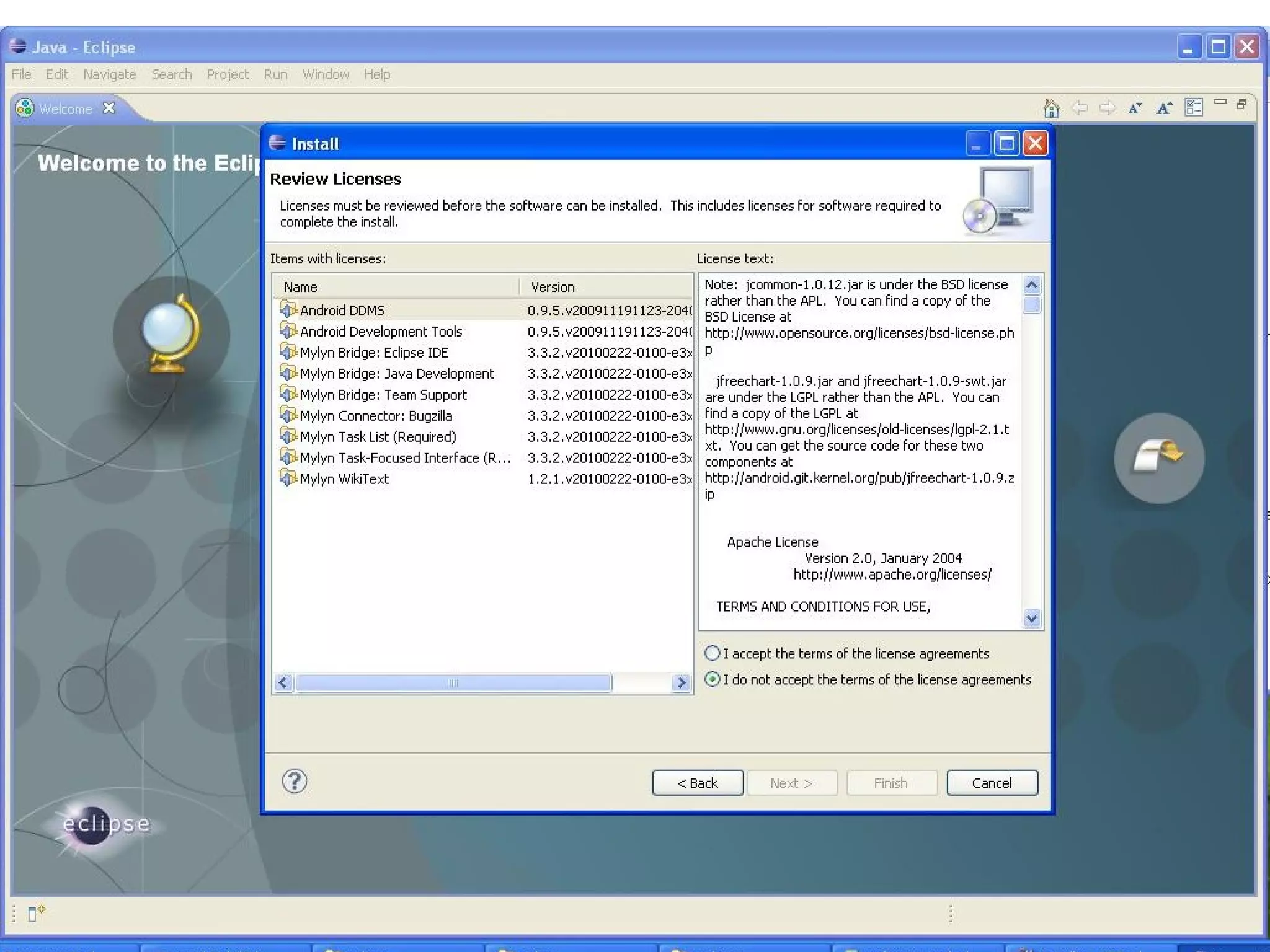The height and width of the screenshot is (952, 1270).
Task: Click the Home icon in Welcome toolbar
Action: 1050,108
